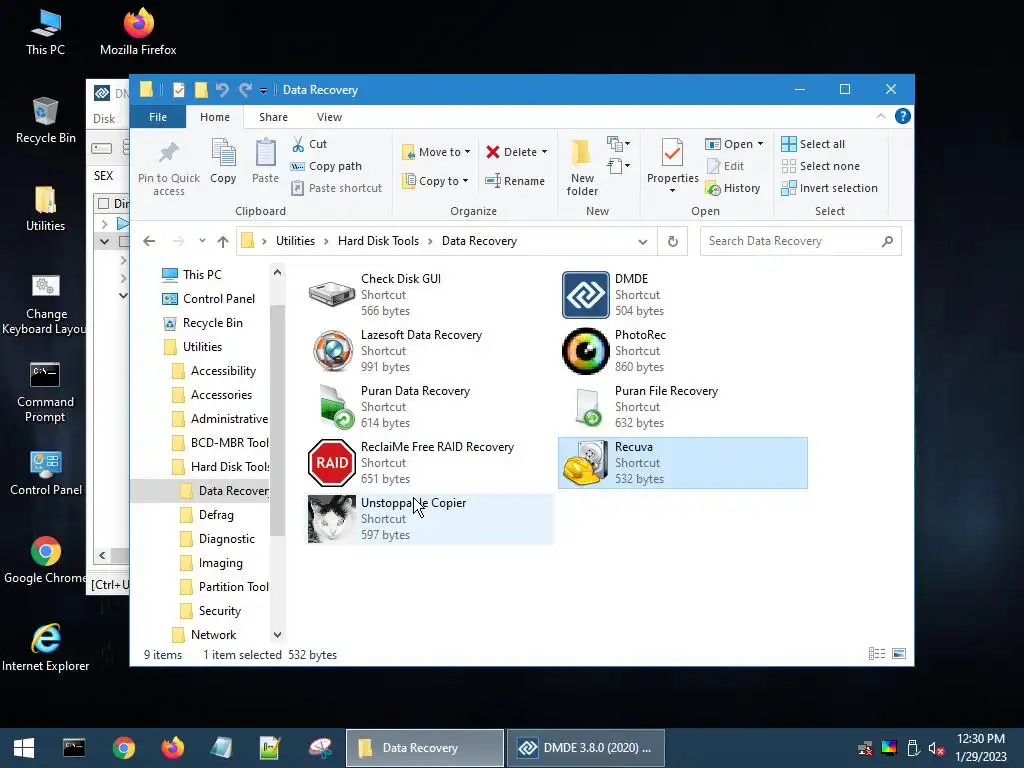Open the Disk menu in DMDE window

click(x=104, y=119)
